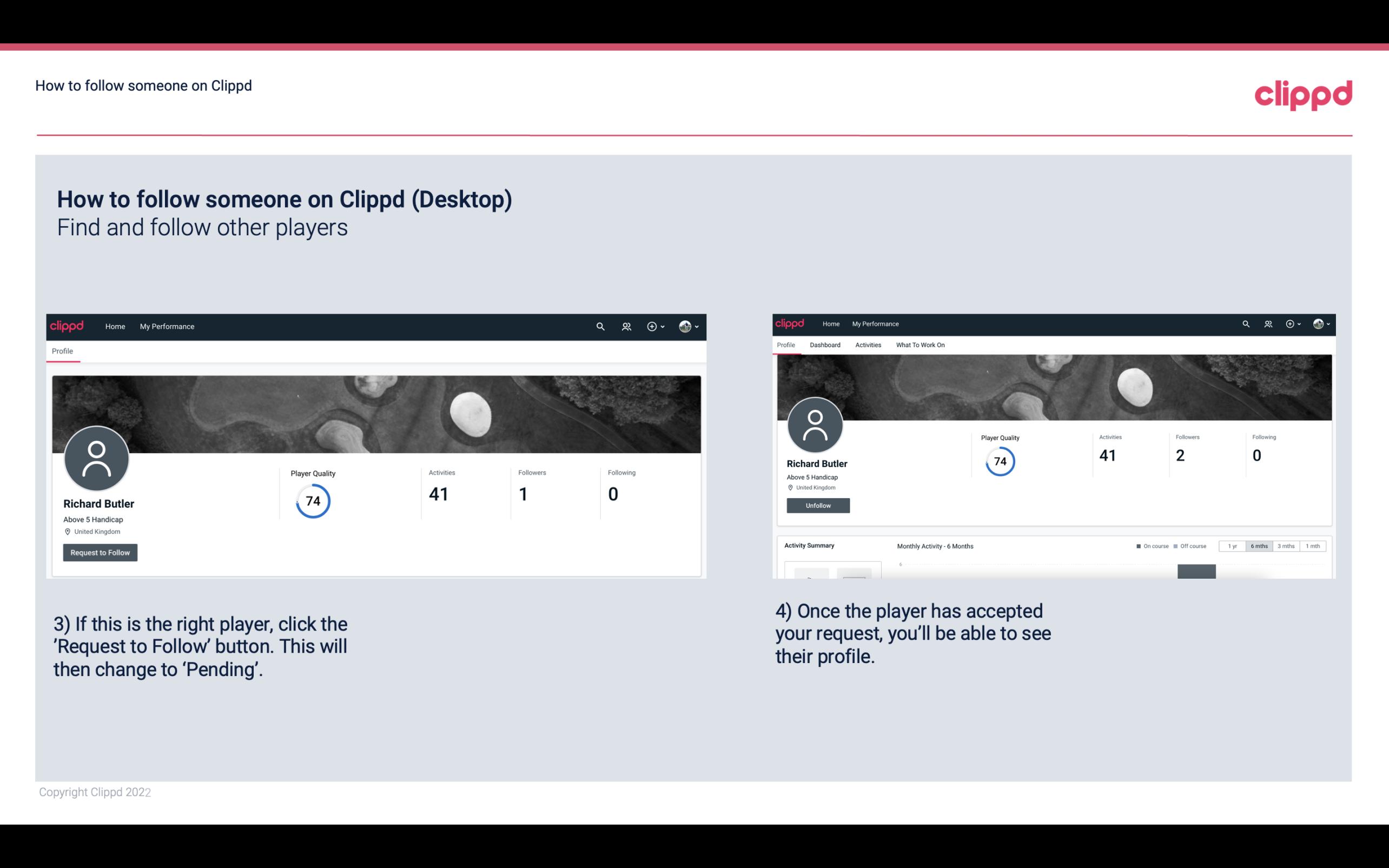The height and width of the screenshot is (868, 1389).
Task: Select the 'My Performance' menu item
Action: tap(167, 326)
